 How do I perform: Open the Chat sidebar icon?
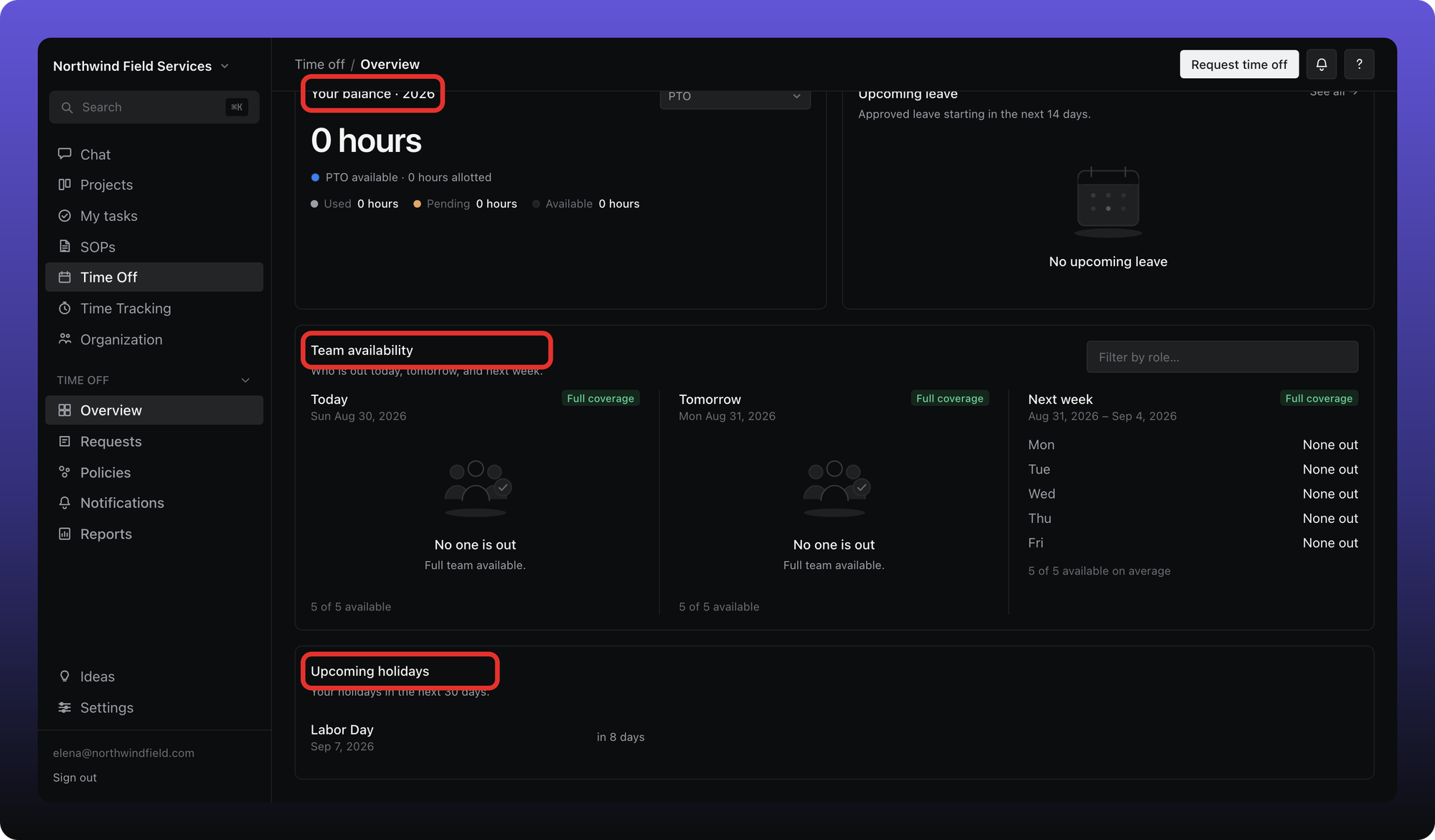point(65,154)
